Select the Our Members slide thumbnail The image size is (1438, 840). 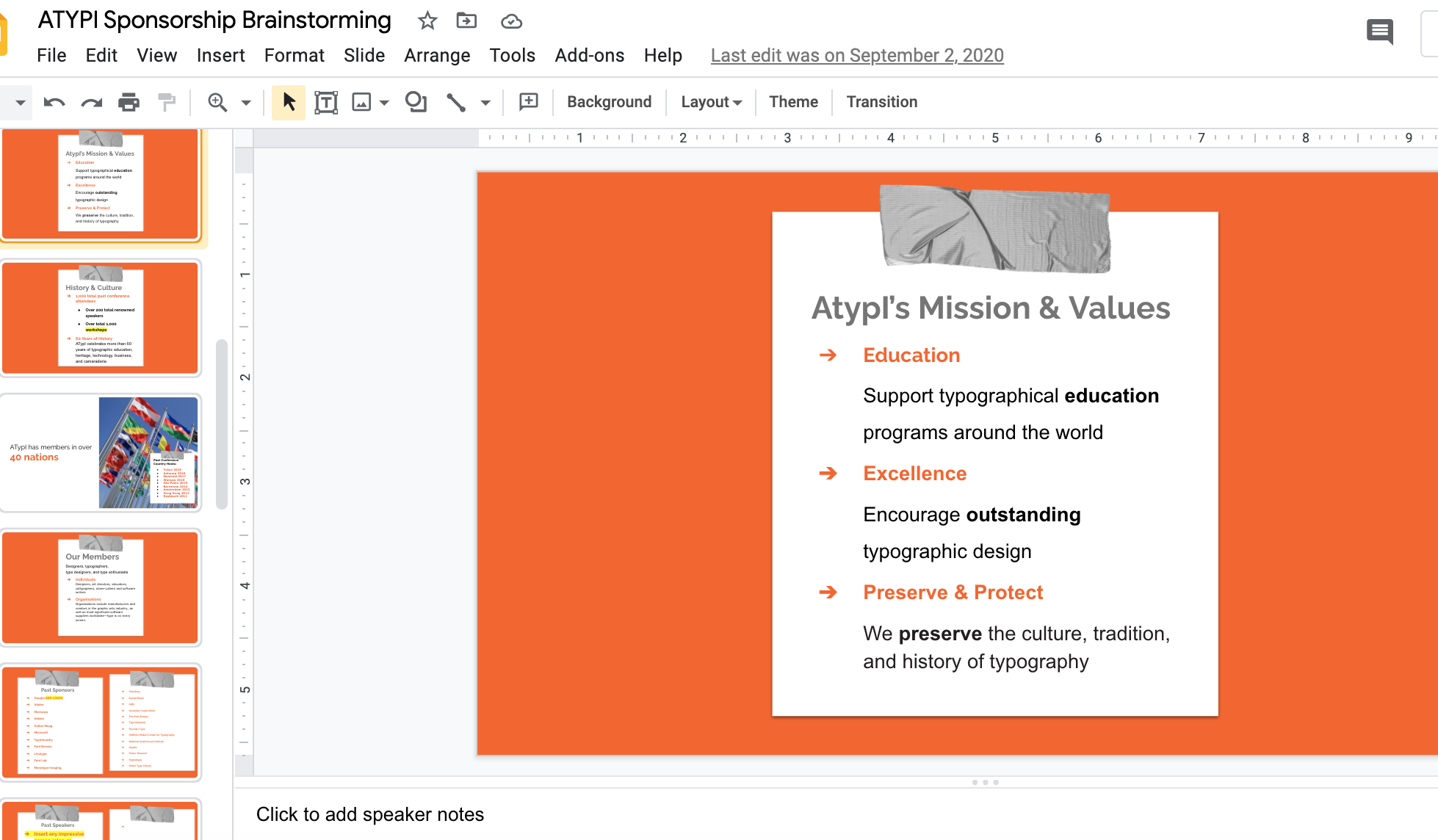tap(101, 587)
